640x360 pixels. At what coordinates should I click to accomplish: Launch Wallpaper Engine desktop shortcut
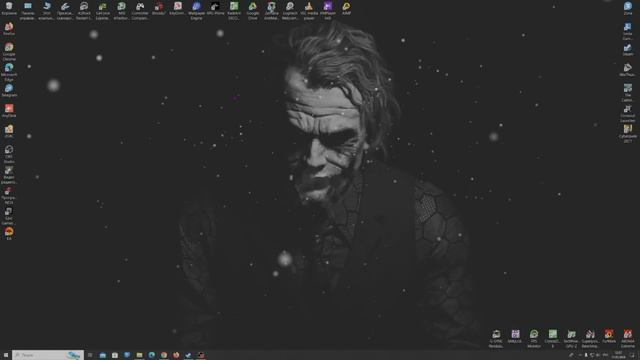point(196,10)
